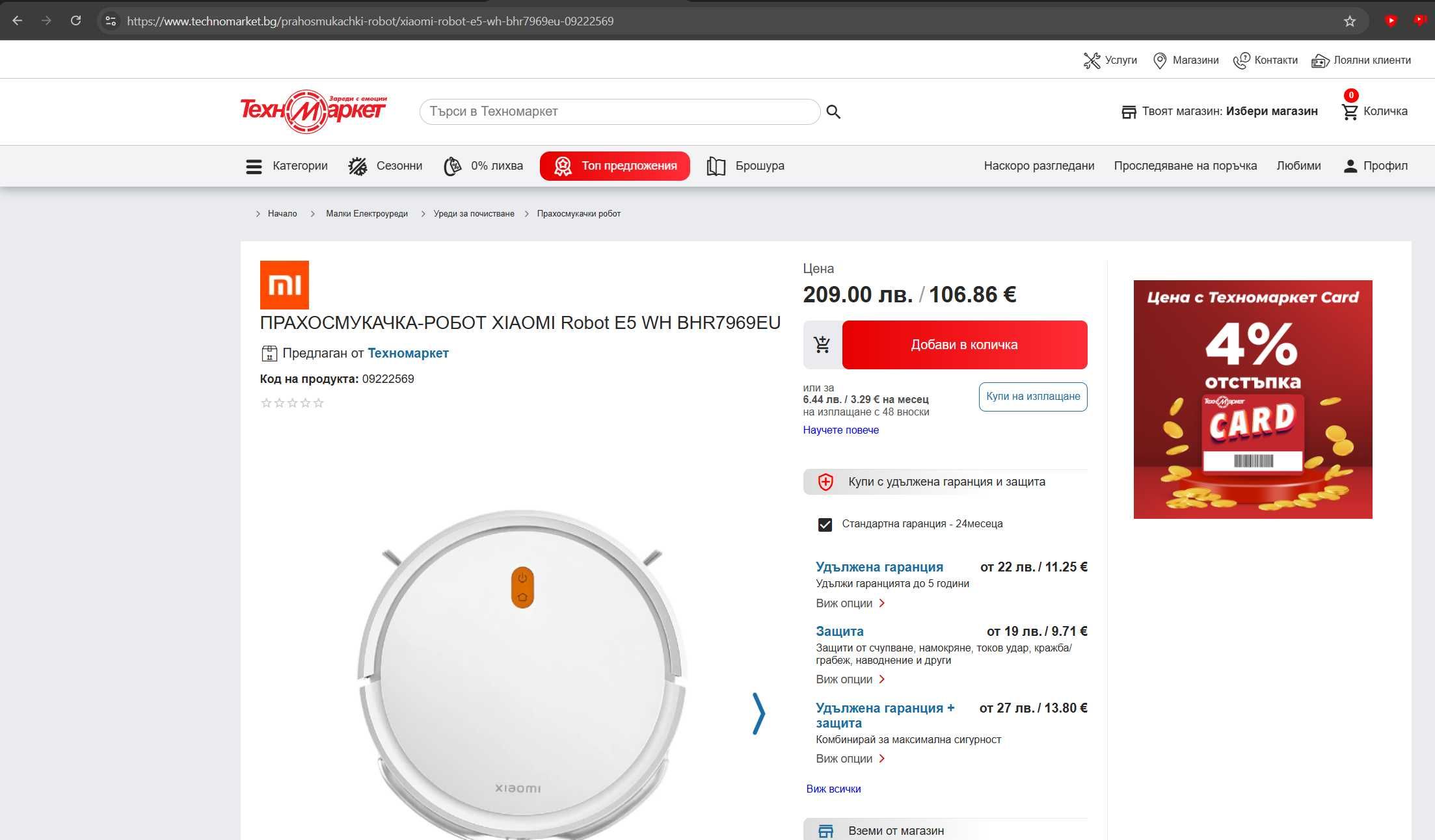1435x840 pixels.
Task: Click the Купи на изплащане button
Action: tap(1032, 397)
